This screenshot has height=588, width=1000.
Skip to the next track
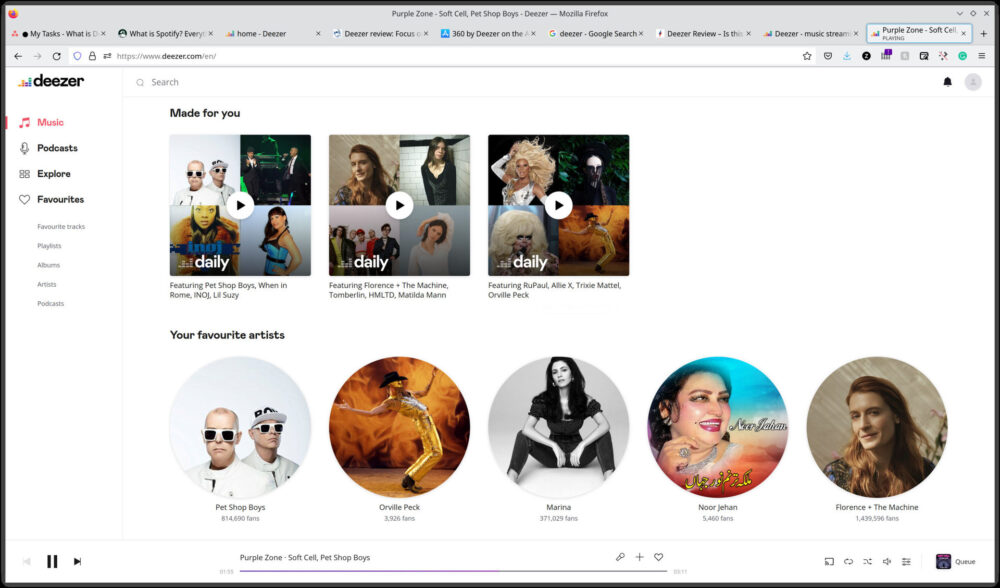(77, 562)
